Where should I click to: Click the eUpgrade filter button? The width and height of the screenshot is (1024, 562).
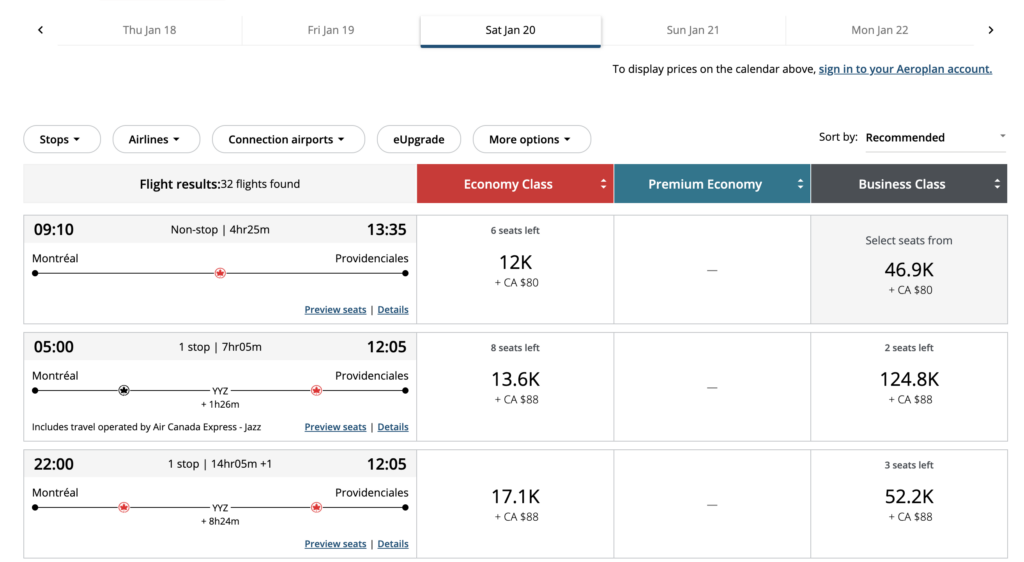pos(418,139)
